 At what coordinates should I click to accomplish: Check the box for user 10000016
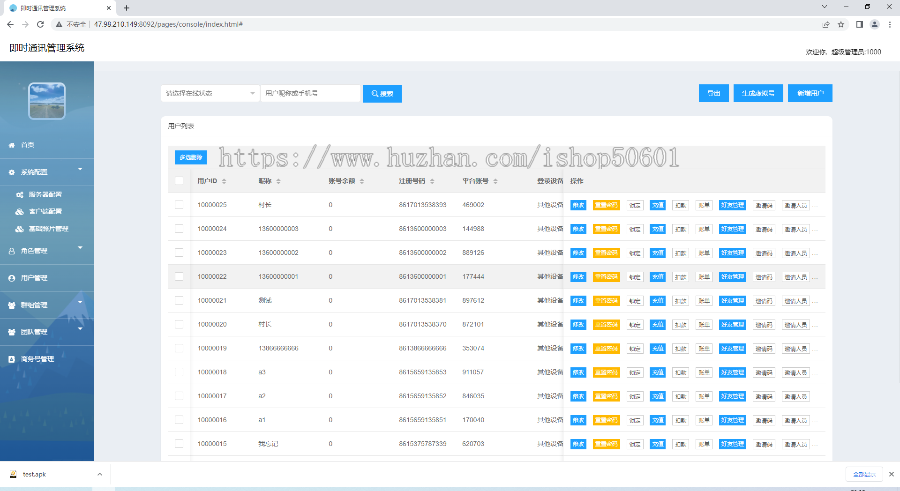(x=179, y=420)
